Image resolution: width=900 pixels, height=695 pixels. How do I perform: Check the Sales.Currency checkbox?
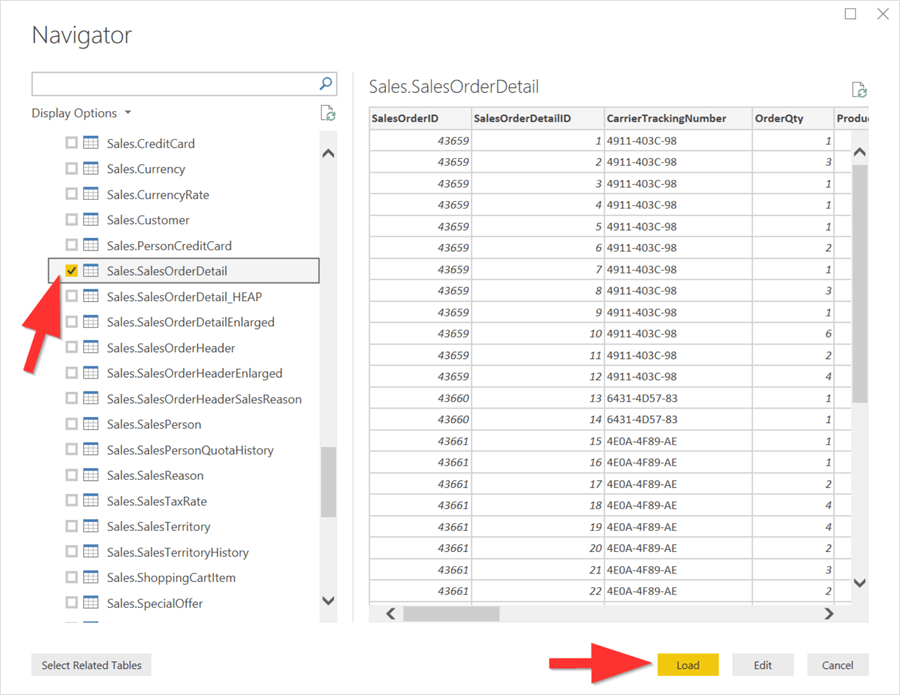tap(71, 168)
